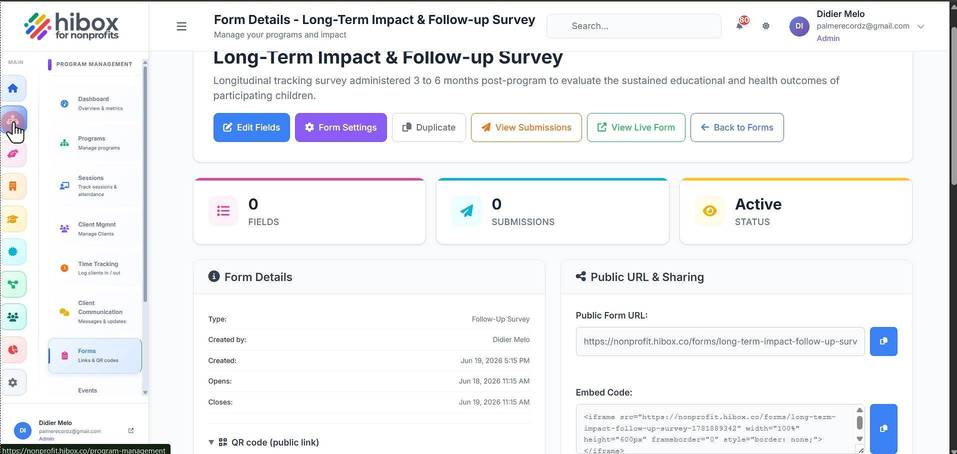
Task: Click into the Search field
Action: pos(634,26)
